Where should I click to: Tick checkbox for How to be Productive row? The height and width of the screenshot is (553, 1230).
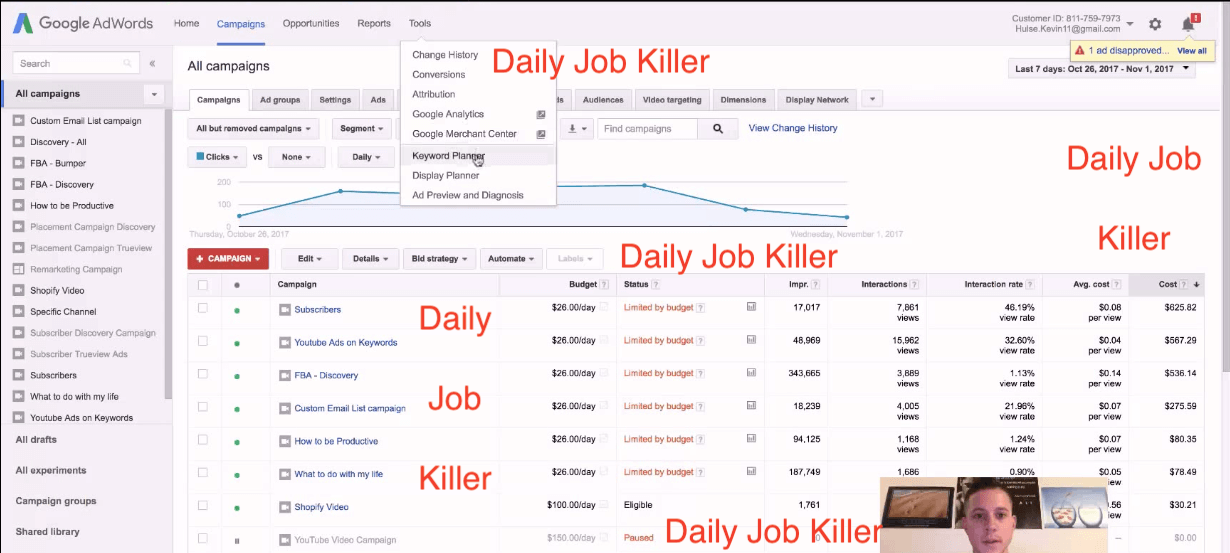pyautogui.click(x=203, y=440)
